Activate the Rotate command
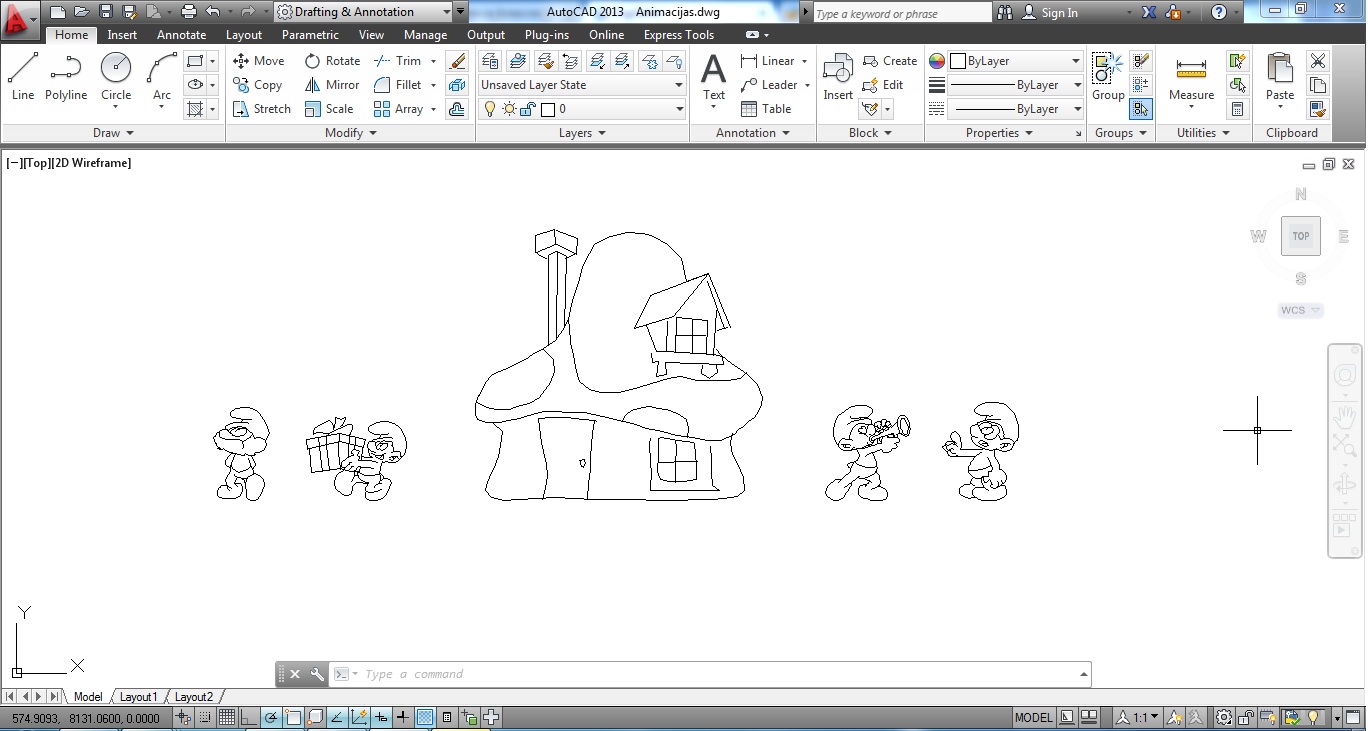 pyautogui.click(x=332, y=61)
